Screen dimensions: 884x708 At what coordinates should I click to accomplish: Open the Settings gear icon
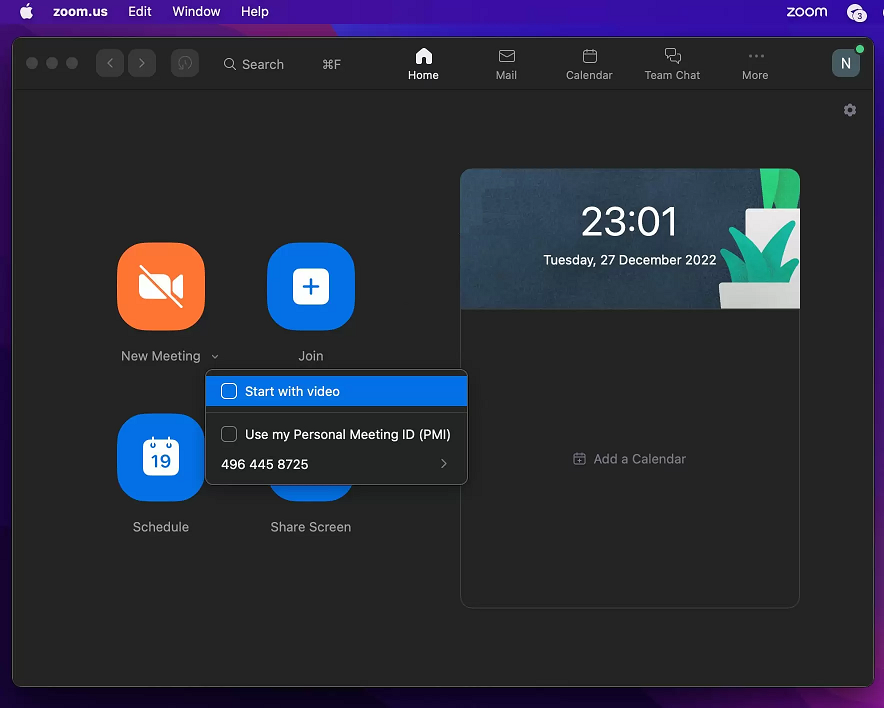(x=850, y=110)
